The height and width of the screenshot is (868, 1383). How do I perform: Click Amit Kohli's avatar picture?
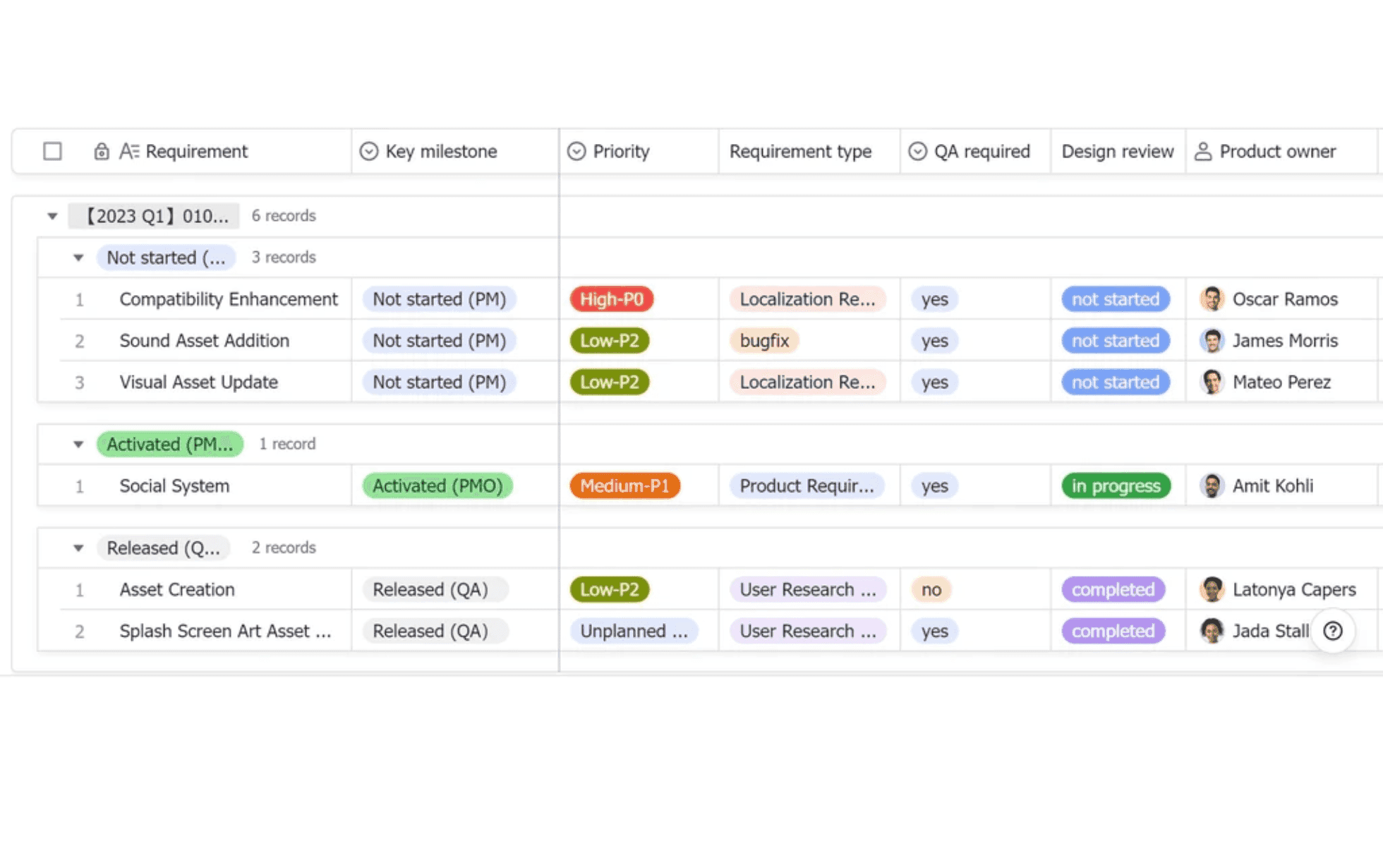point(1212,486)
